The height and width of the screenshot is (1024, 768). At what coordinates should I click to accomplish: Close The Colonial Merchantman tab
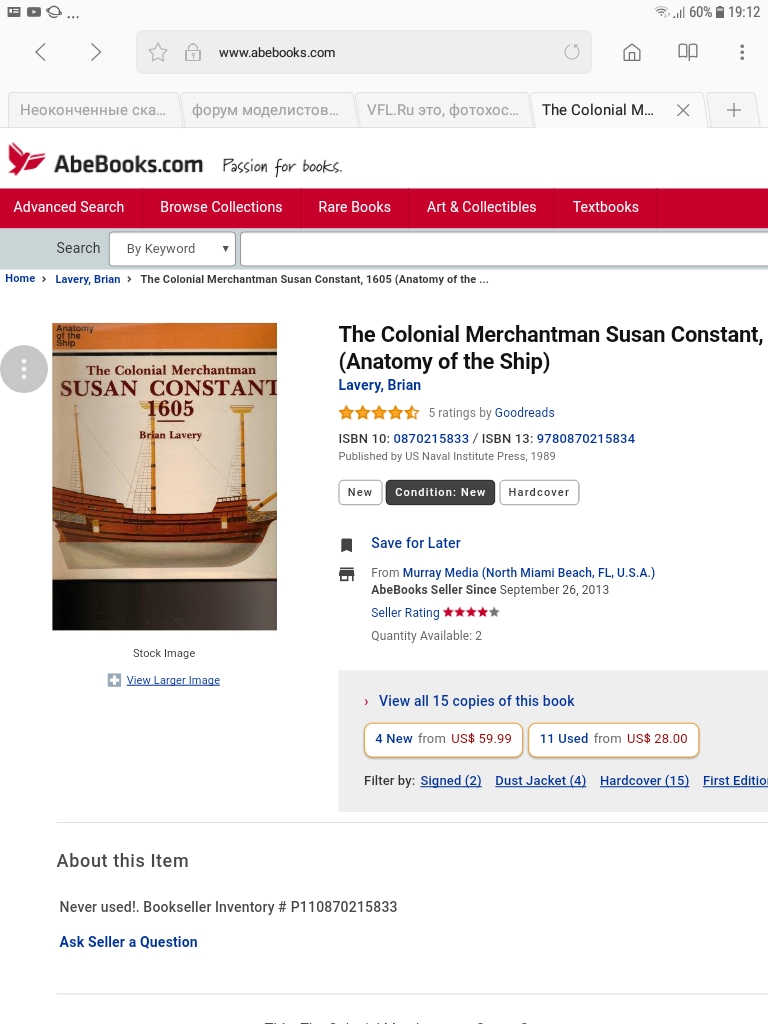pyautogui.click(x=683, y=110)
